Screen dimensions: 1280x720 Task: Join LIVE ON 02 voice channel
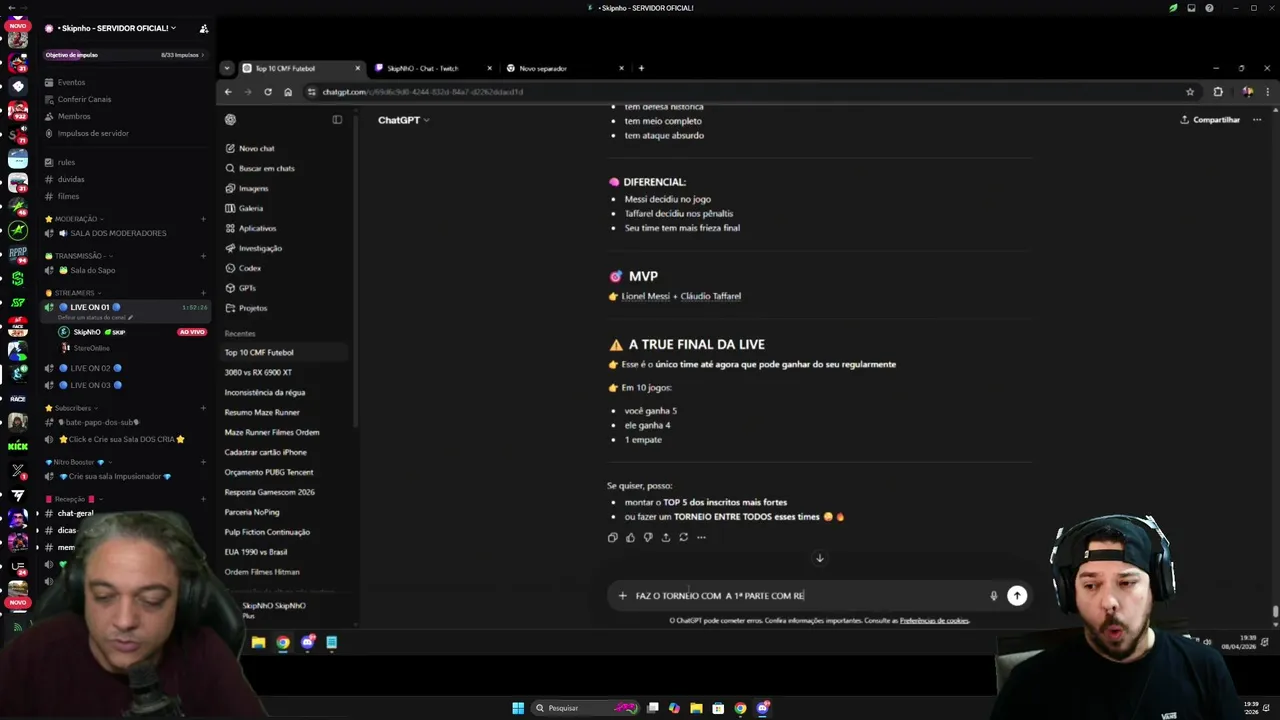[90, 368]
